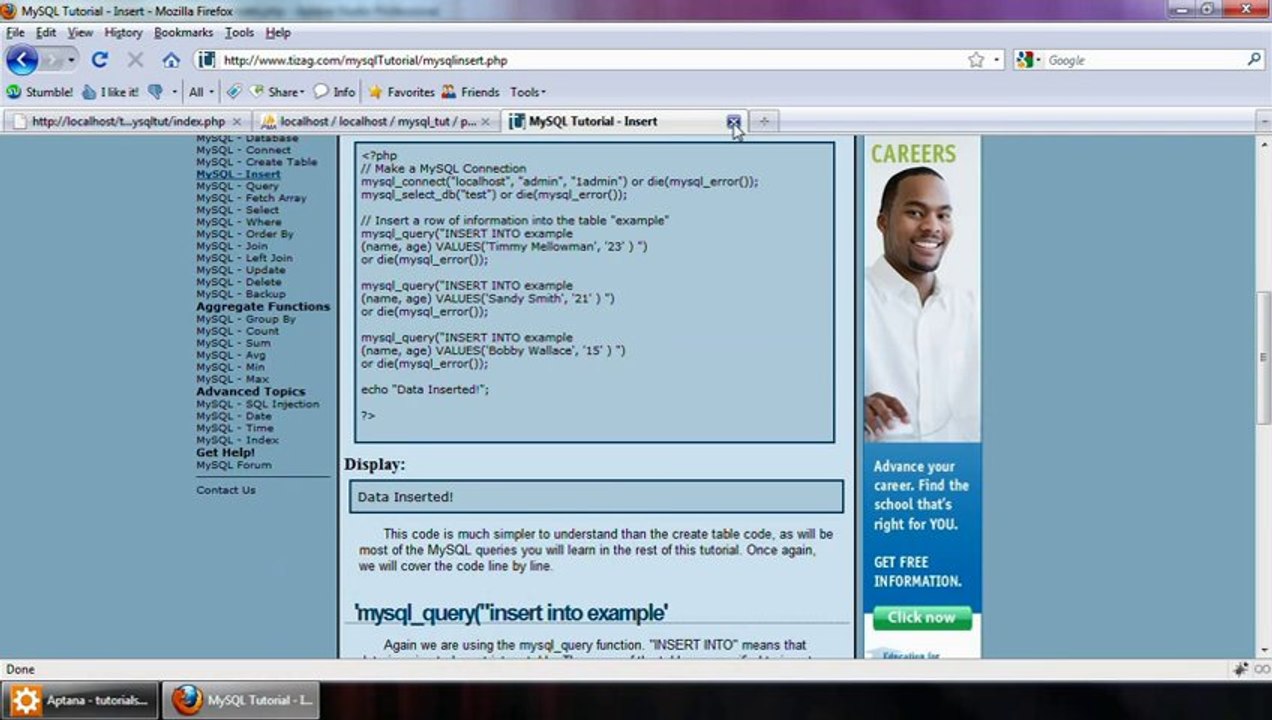This screenshot has height=720, width=1272.
Task: Click the tag icon in StumbleUpon toolbar
Action: [x=234, y=92]
